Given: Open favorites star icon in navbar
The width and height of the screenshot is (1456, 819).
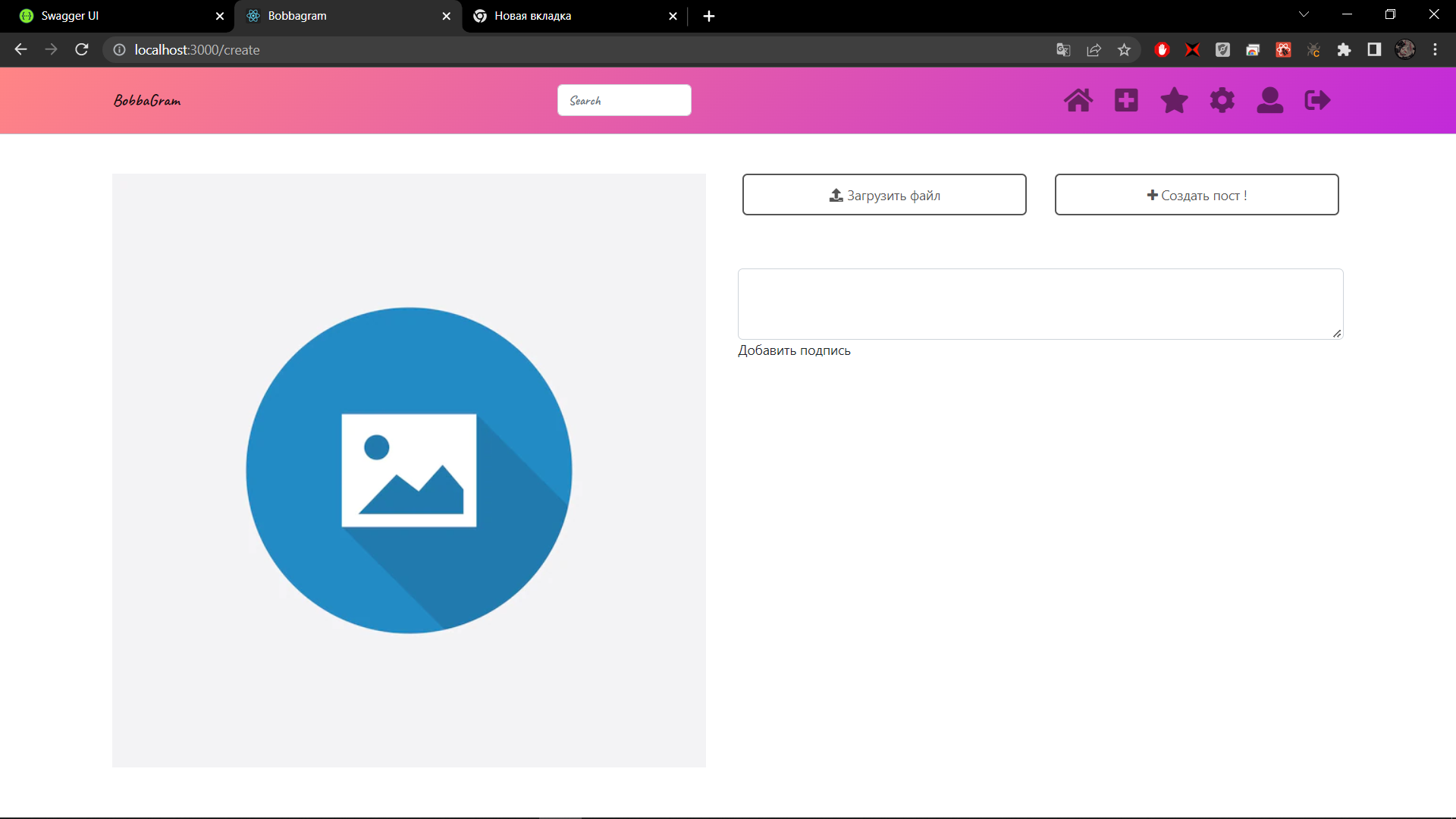Looking at the screenshot, I should tap(1174, 100).
